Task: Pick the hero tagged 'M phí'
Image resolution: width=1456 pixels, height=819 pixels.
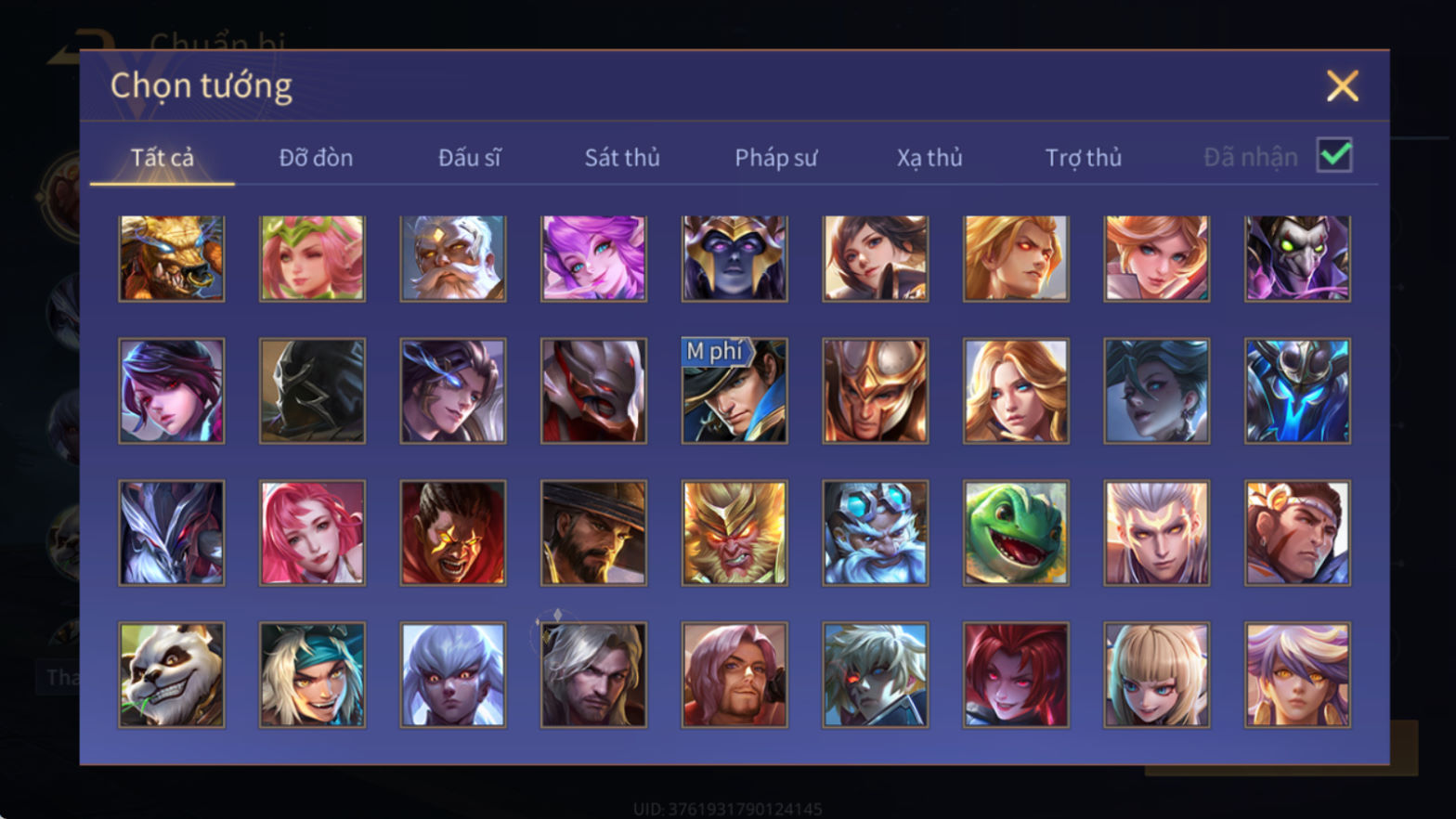Action: coord(734,391)
